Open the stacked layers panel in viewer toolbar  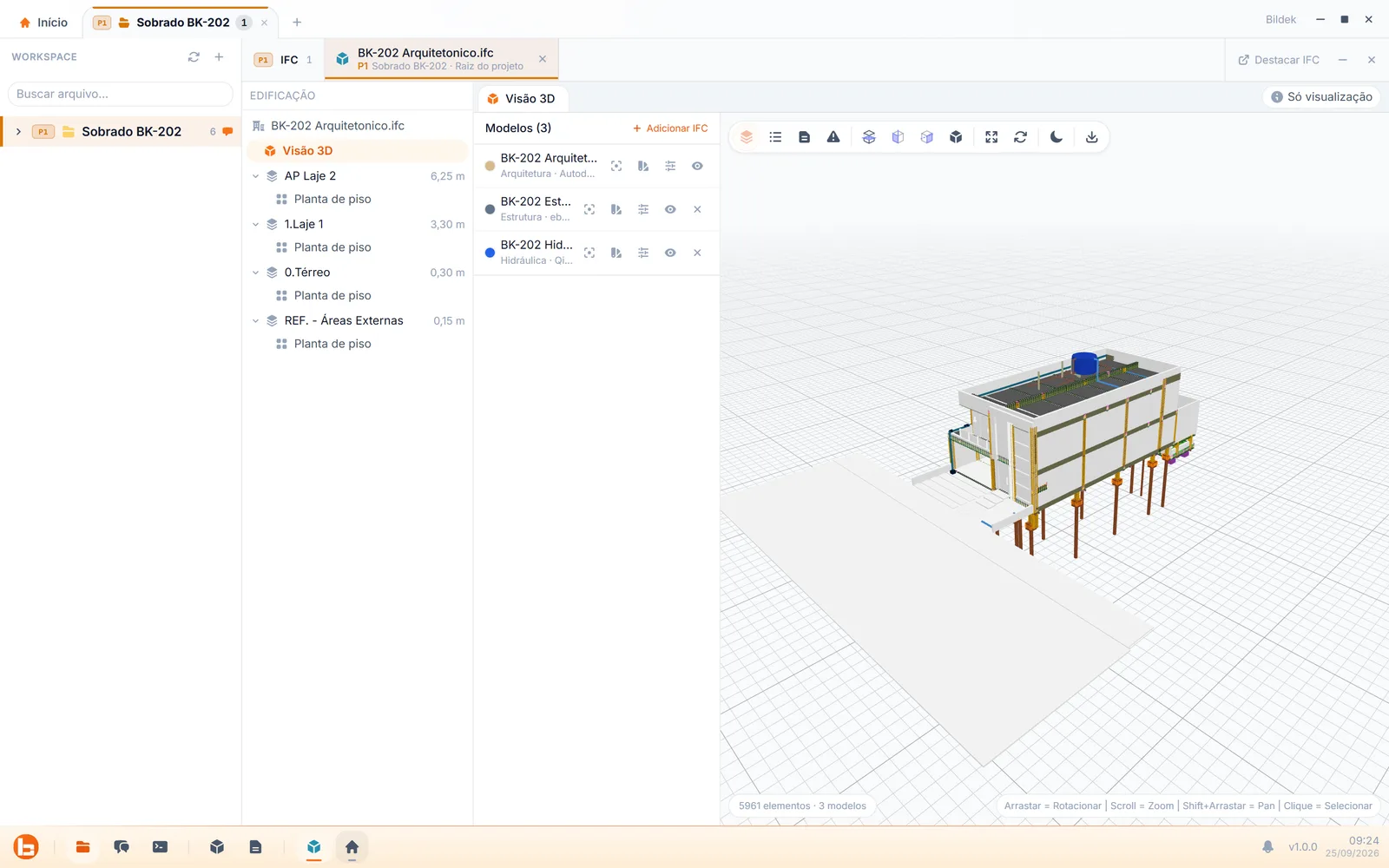click(747, 137)
